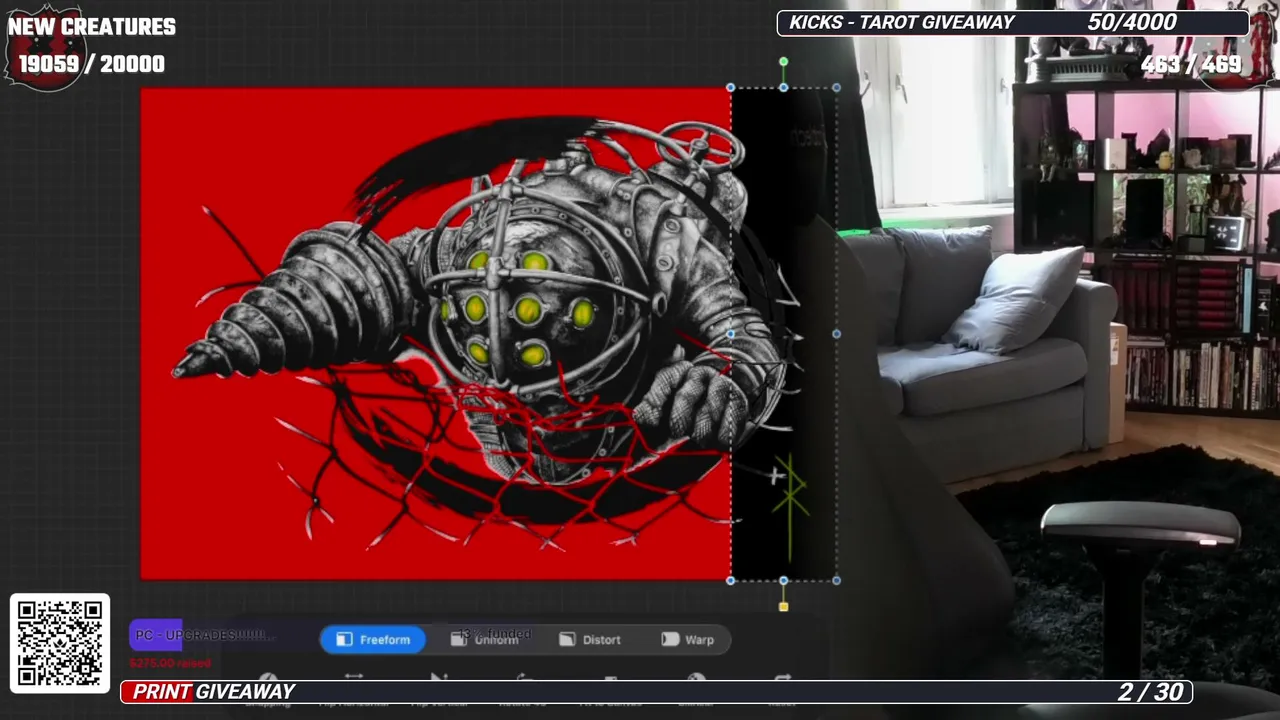
Task: Click the left-middle edge transform handle
Action: point(731,334)
